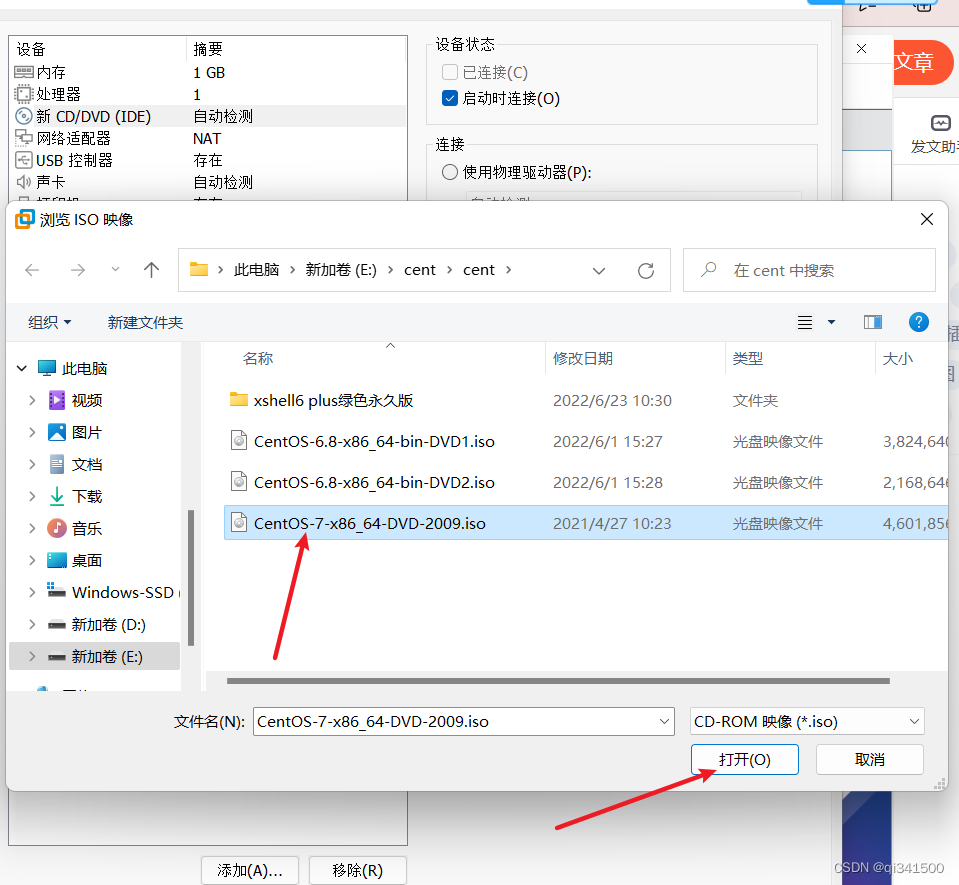Open the 组织 menu
This screenshot has width=959, height=885.
(50, 322)
